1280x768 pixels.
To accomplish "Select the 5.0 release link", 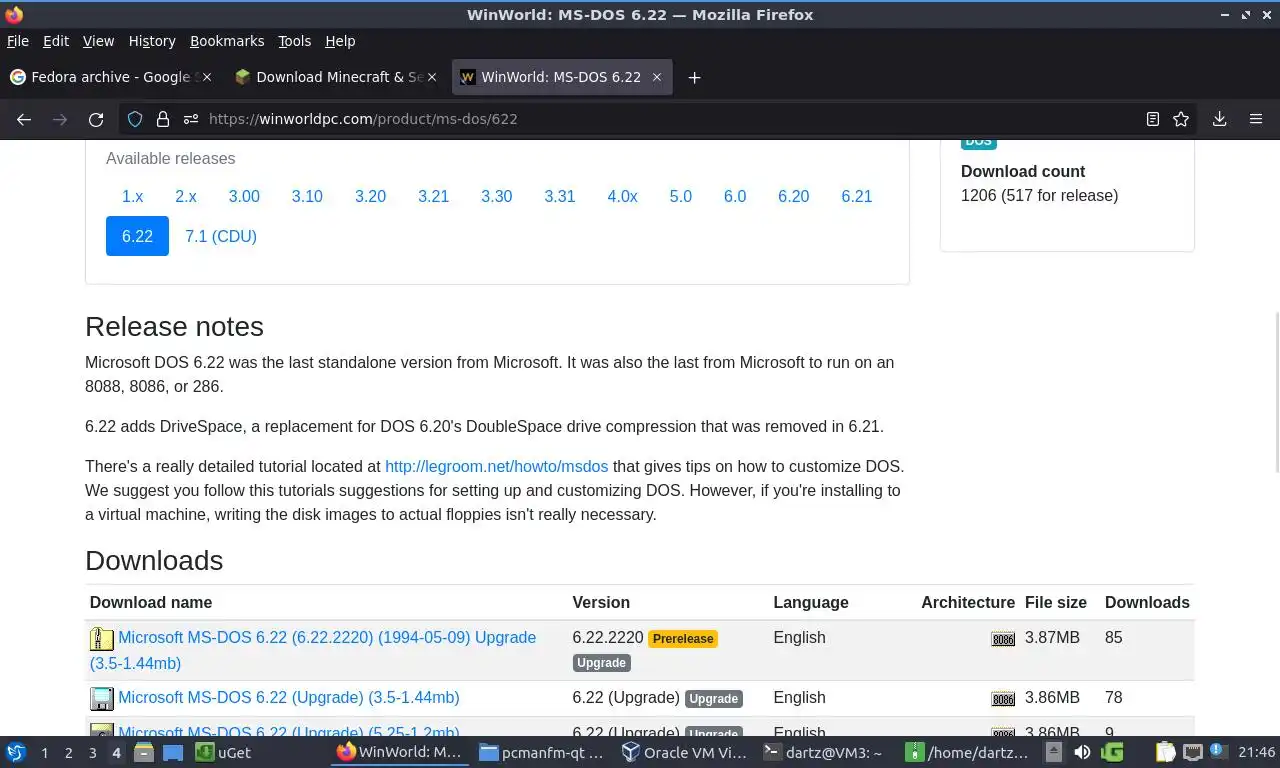I will tap(681, 196).
